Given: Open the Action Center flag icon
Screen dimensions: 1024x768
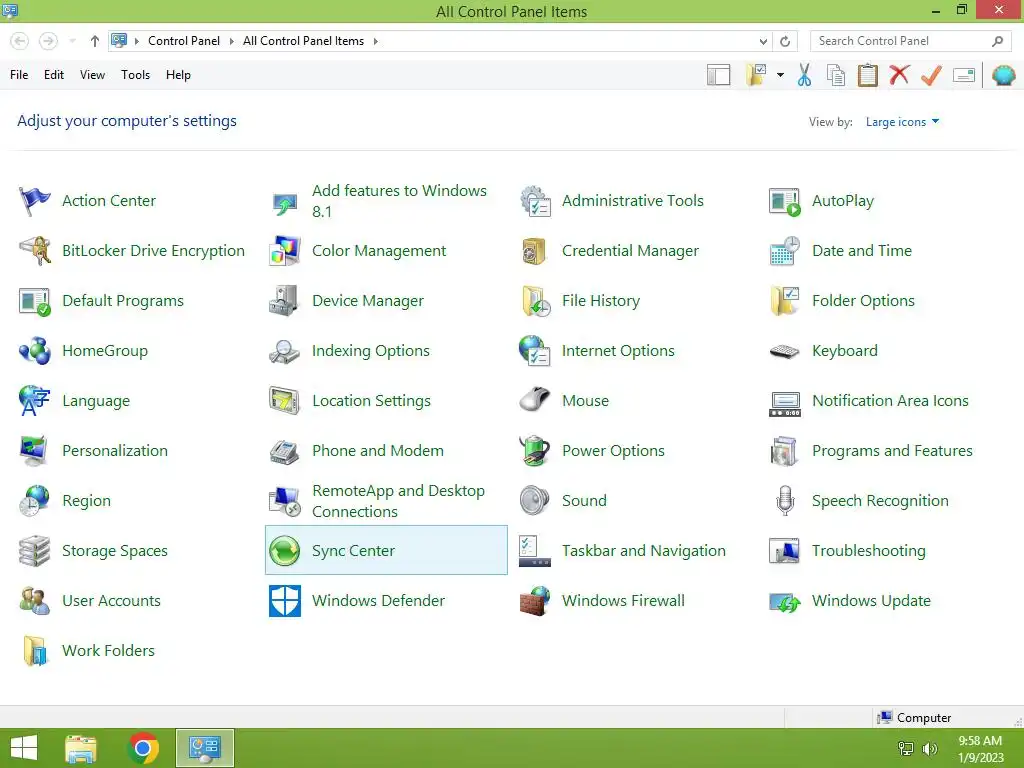Looking at the screenshot, I should (x=35, y=200).
